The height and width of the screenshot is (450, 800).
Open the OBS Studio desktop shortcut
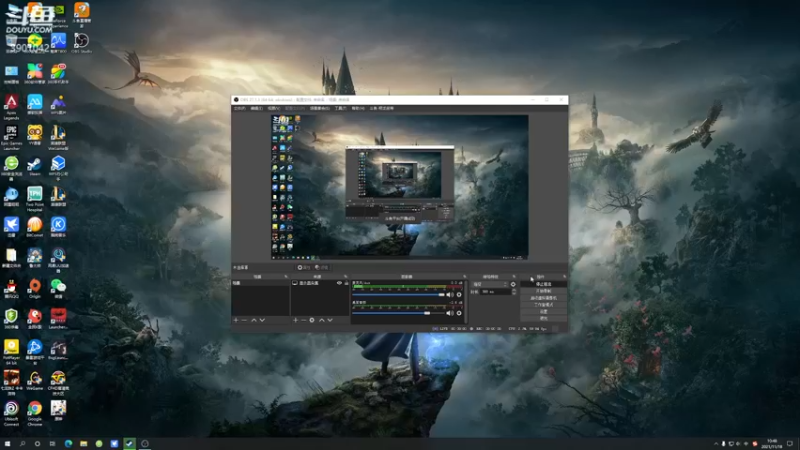(x=82, y=42)
